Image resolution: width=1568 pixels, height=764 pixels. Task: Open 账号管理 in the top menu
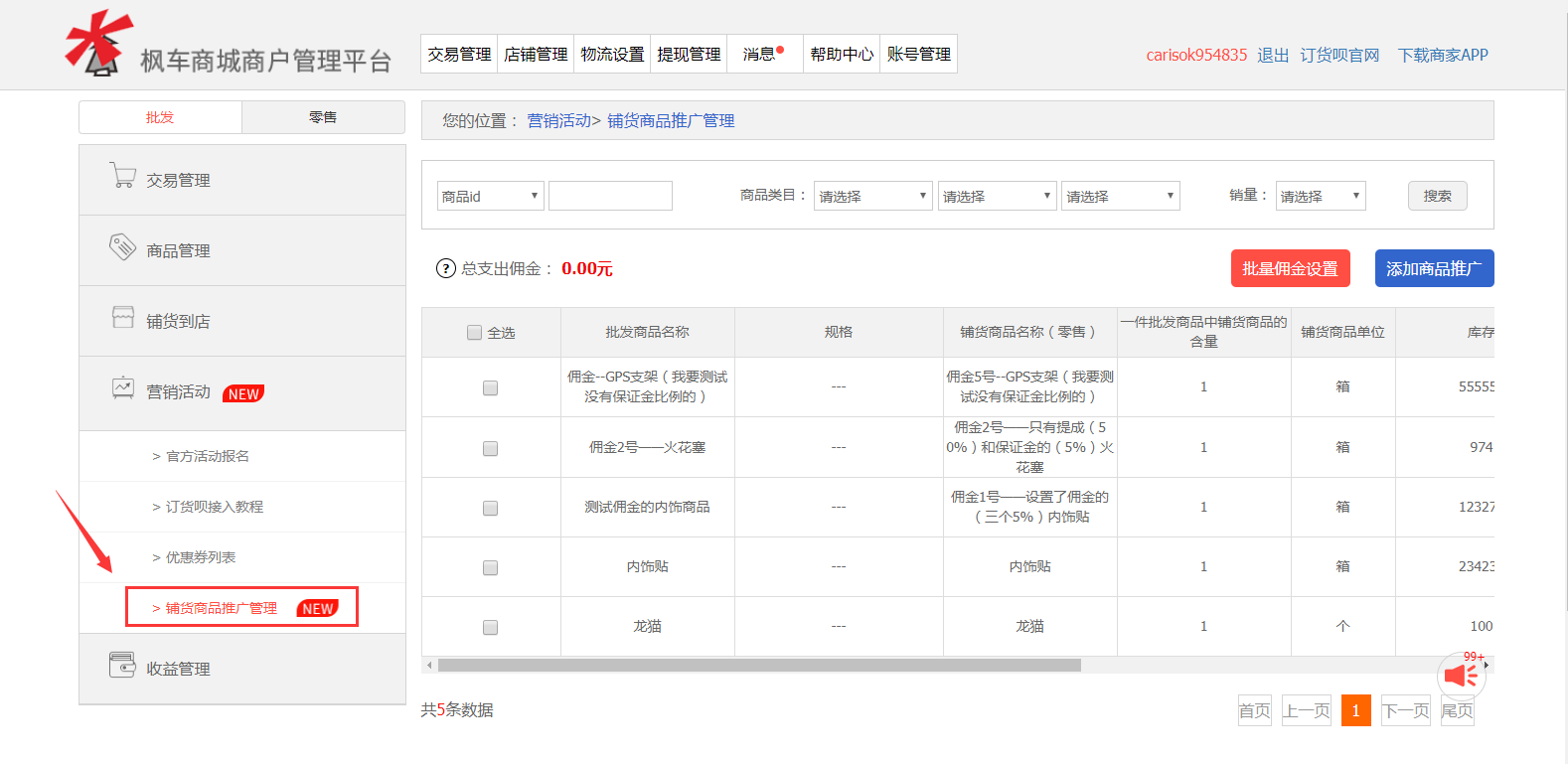pos(918,54)
